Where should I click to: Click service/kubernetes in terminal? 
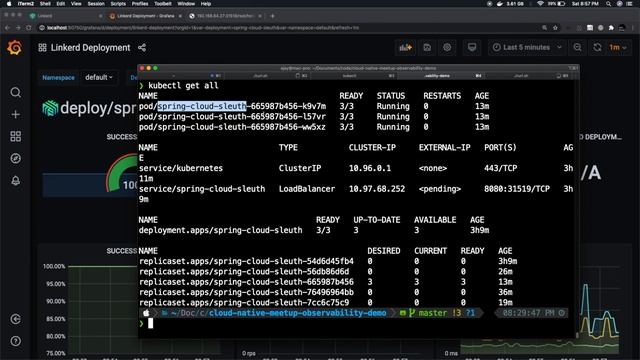click(181, 168)
